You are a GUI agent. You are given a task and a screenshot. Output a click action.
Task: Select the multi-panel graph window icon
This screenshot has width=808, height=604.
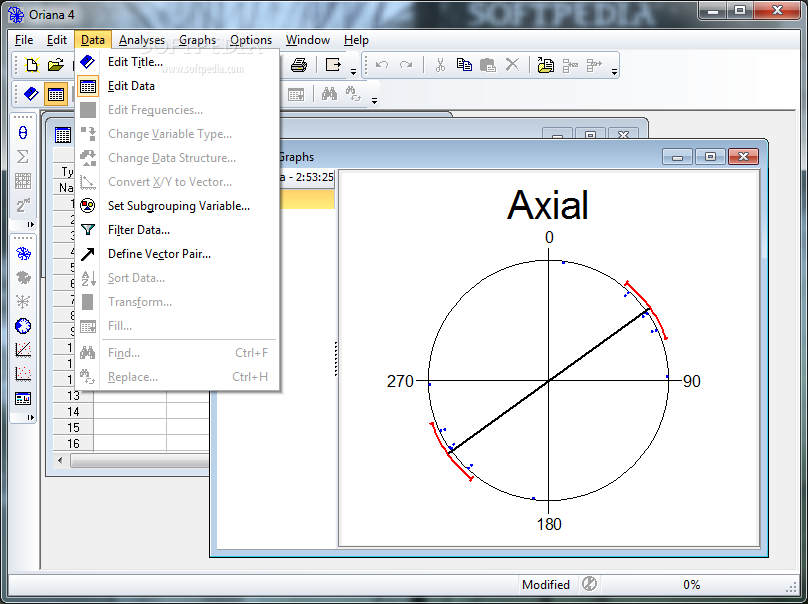point(23,398)
